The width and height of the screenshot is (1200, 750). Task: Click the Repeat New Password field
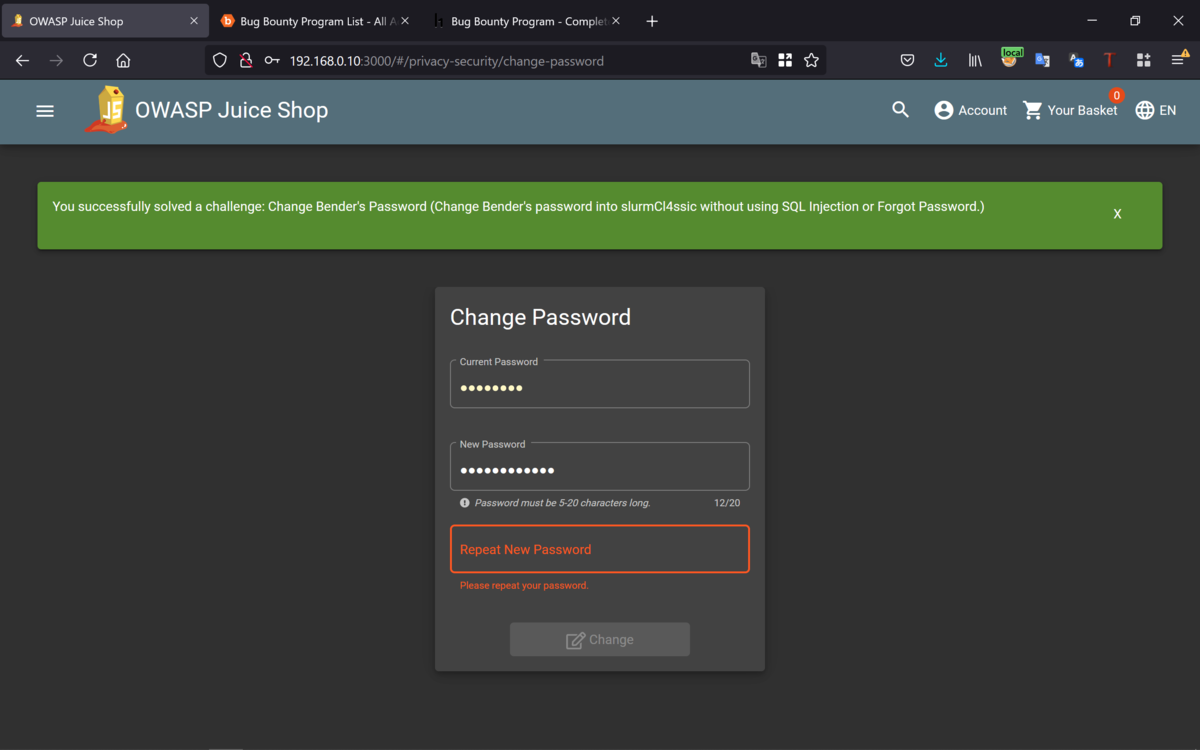600,549
